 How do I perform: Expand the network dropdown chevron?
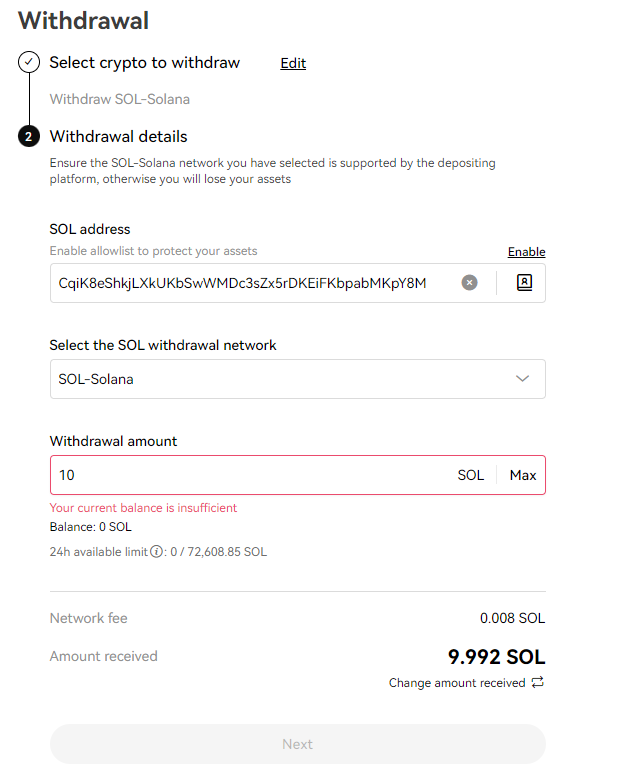[522, 379]
